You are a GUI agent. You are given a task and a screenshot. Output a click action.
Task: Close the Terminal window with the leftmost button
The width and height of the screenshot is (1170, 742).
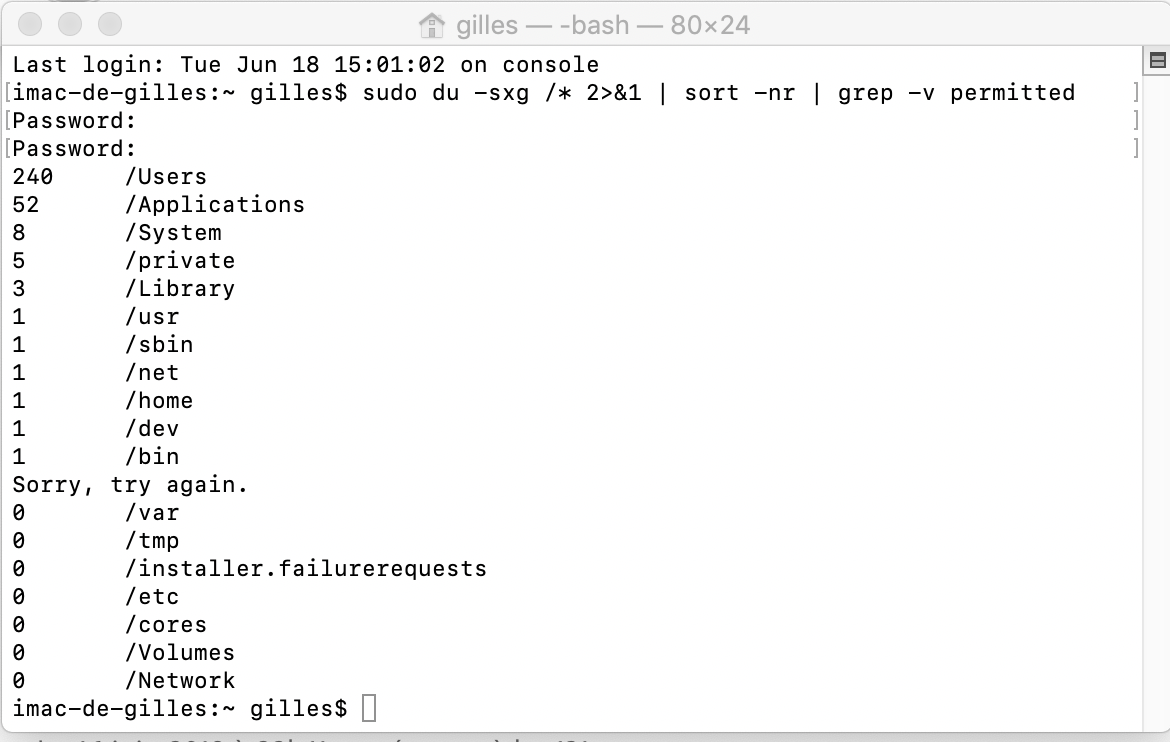click(31, 23)
